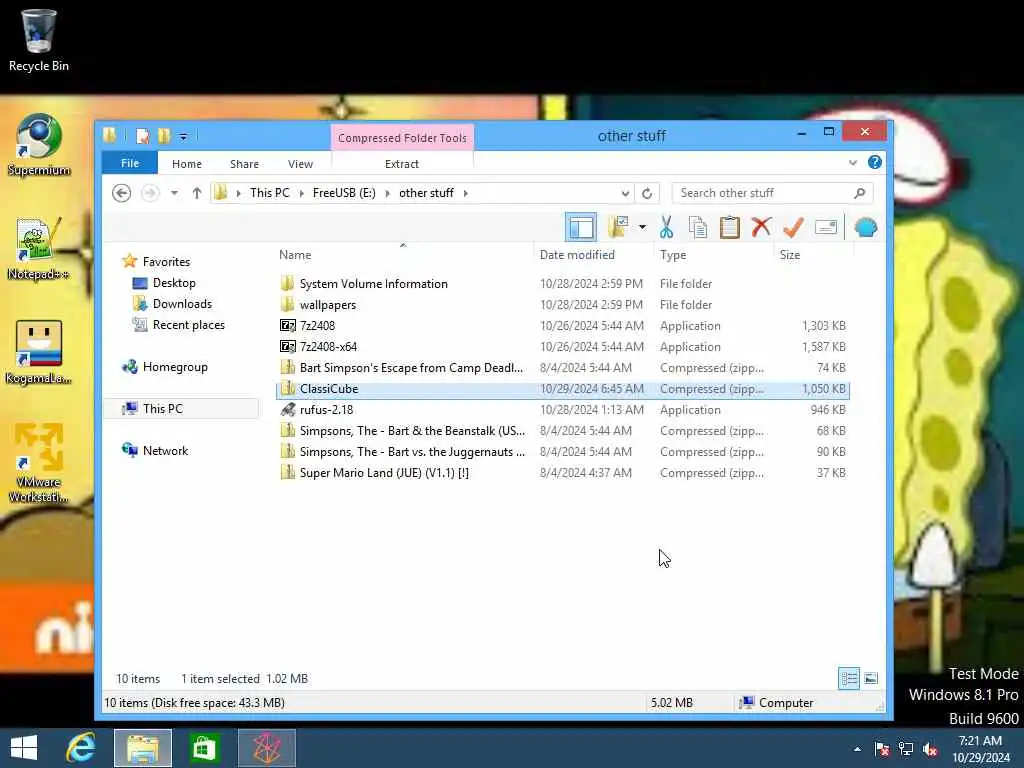Switch to the Share ribbon tab

tap(244, 164)
